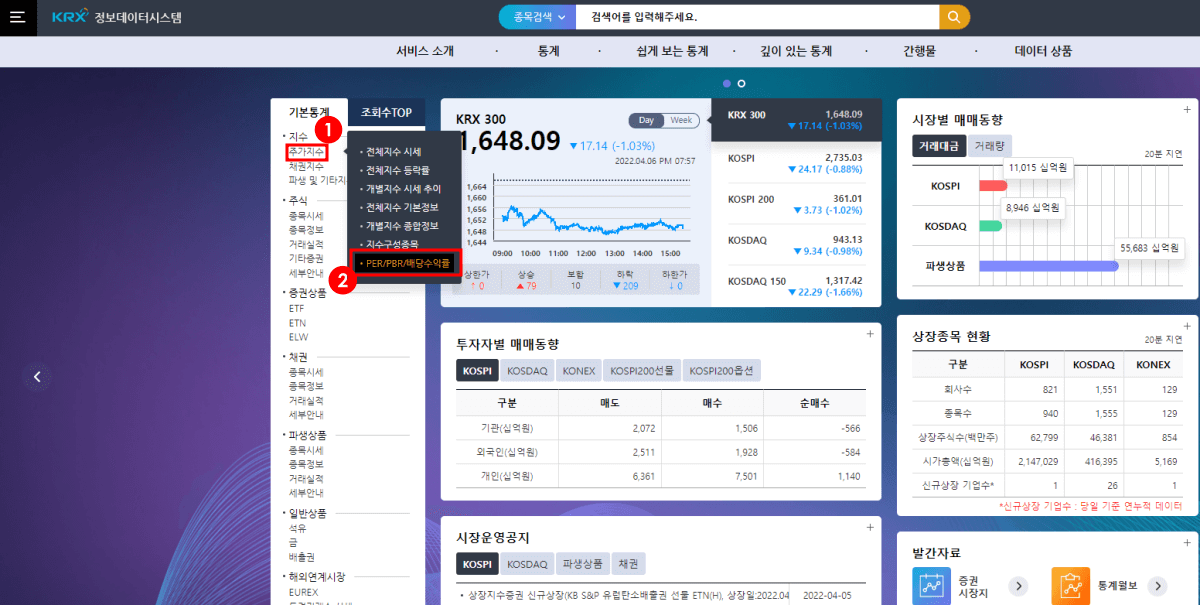Click the arrow next to 증권시장지
This screenshot has height=605, width=1200.
pyautogui.click(x=1018, y=586)
